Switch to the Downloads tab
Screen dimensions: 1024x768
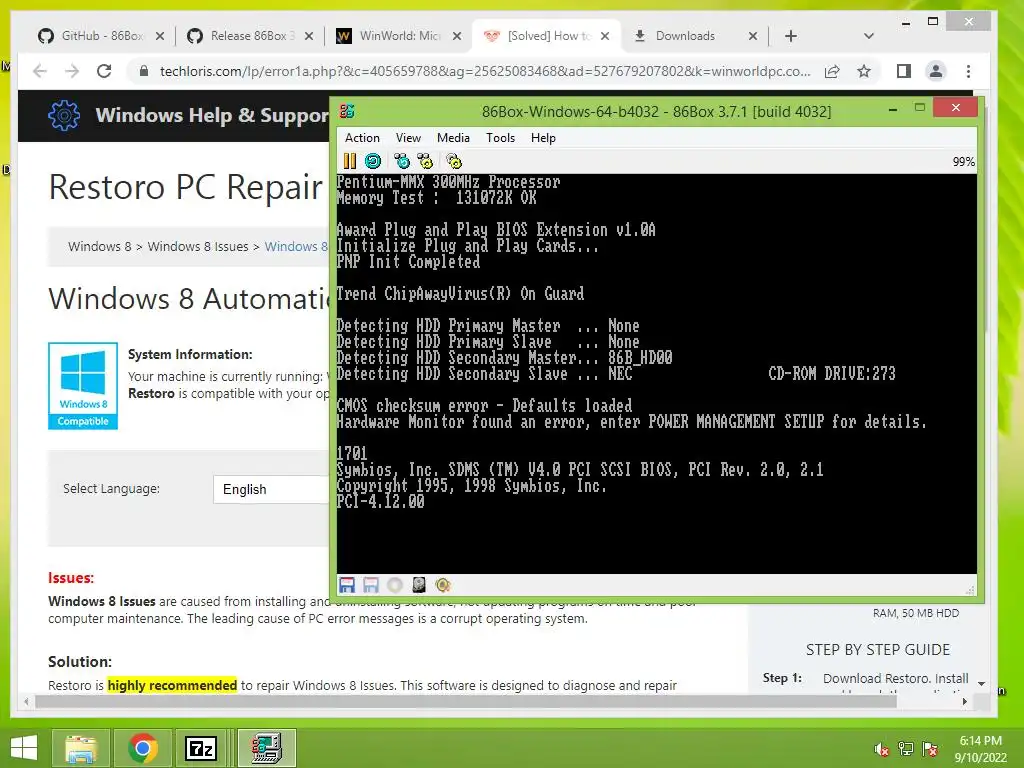tap(686, 36)
